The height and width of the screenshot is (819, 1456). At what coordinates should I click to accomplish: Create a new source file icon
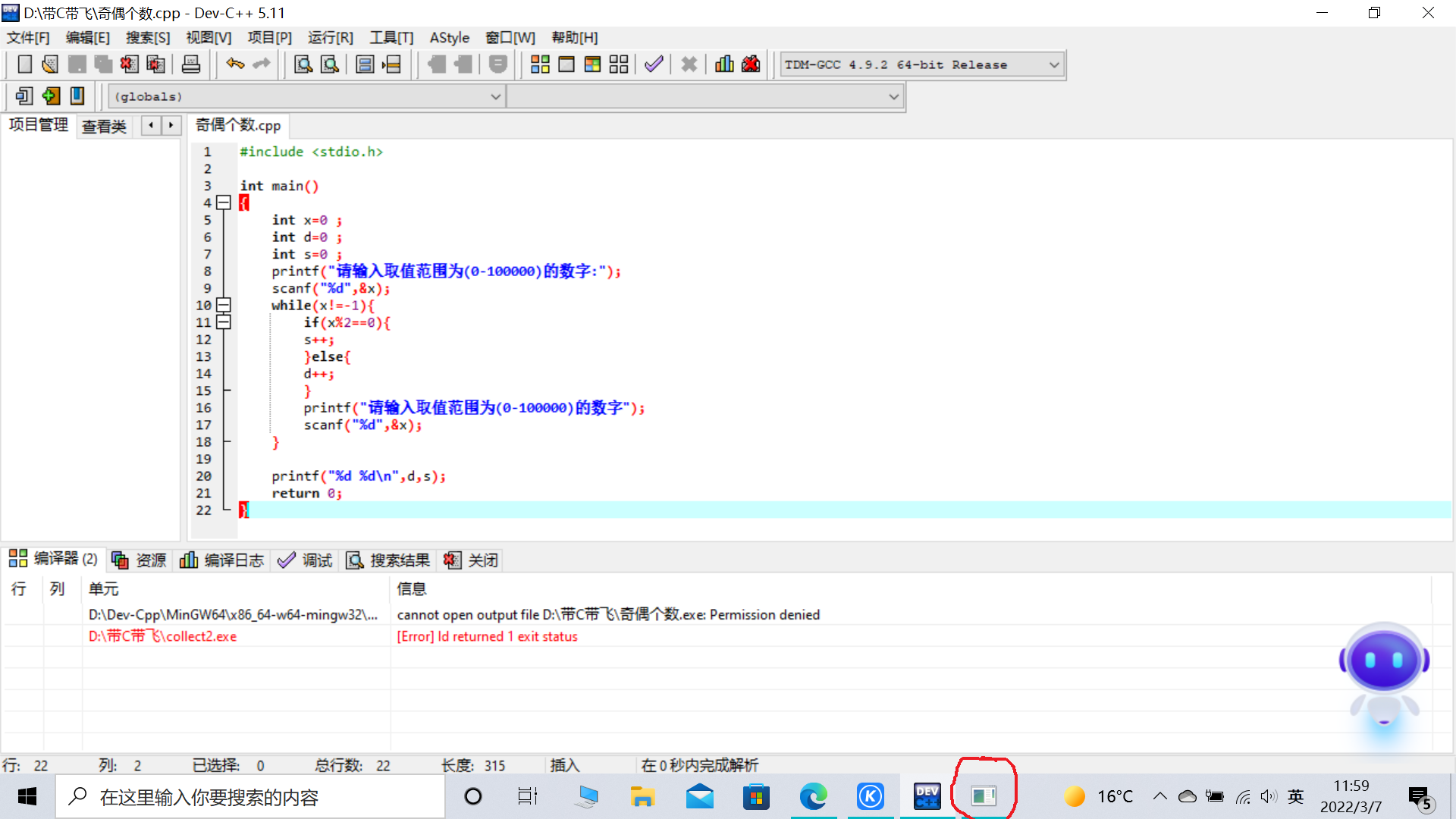(24, 64)
